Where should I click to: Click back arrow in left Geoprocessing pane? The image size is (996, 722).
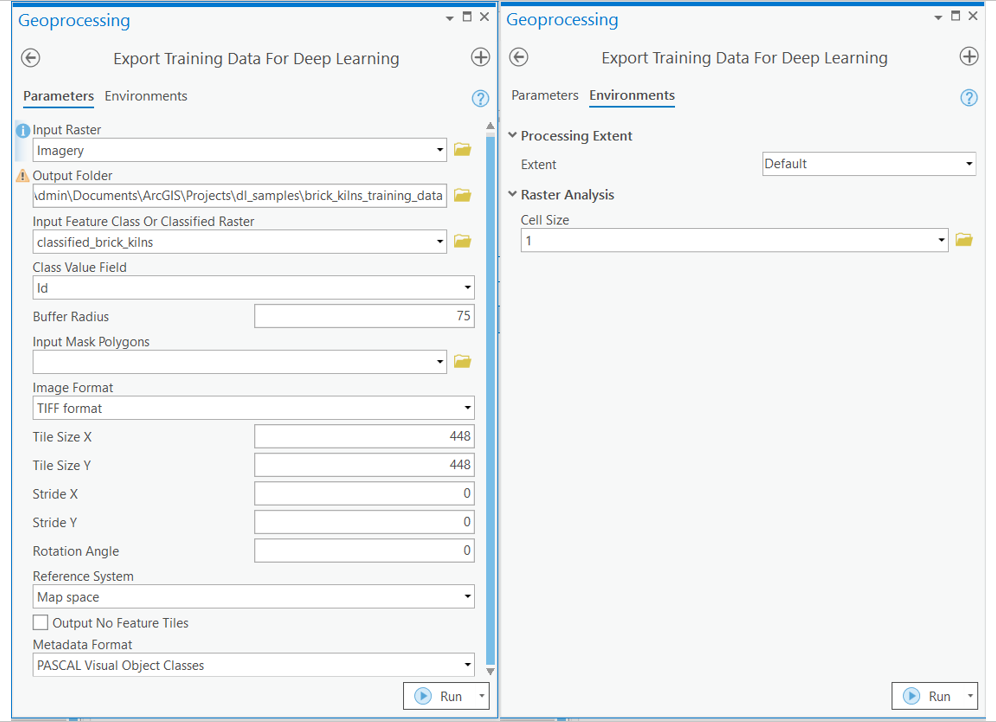[31, 58]
